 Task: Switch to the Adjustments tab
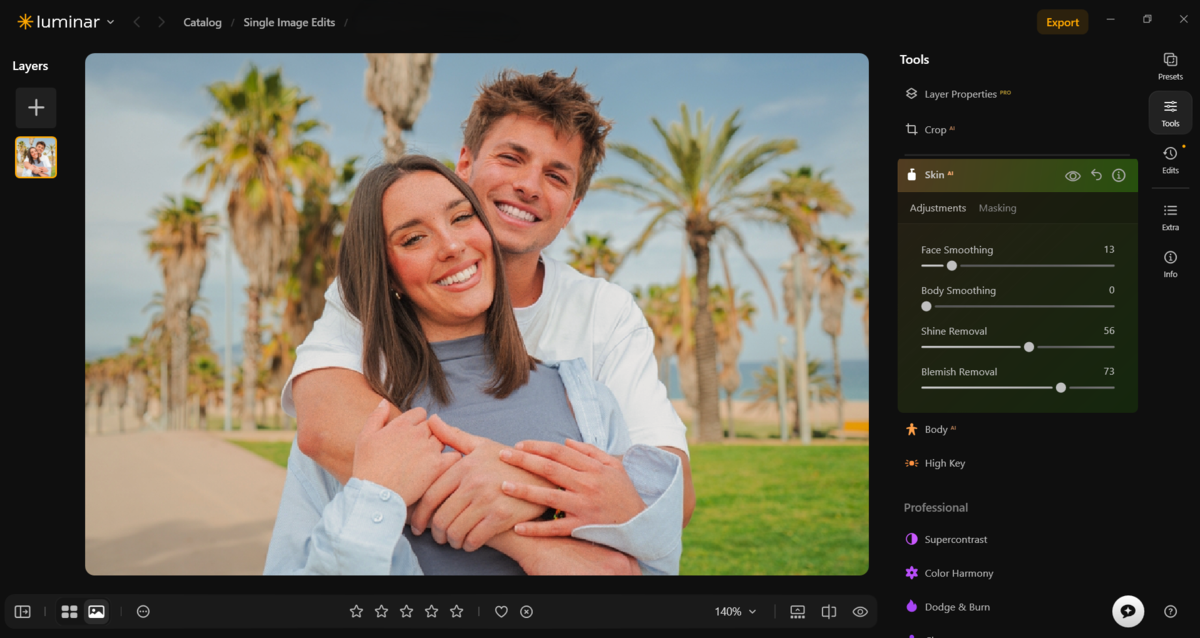click(x=937, y=208)
